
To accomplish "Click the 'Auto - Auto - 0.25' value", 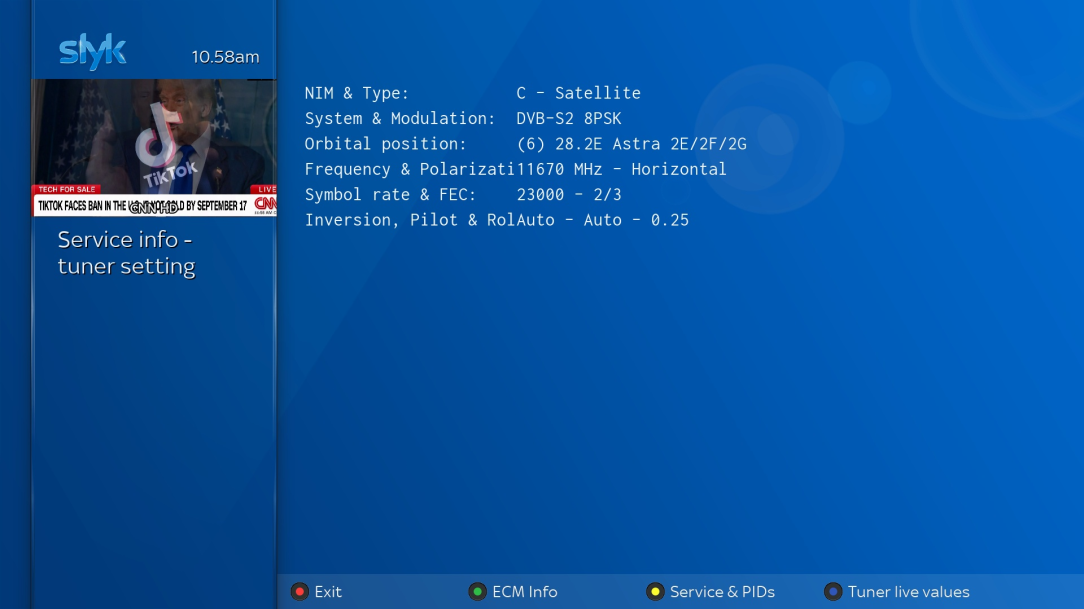I will [603, 220].
